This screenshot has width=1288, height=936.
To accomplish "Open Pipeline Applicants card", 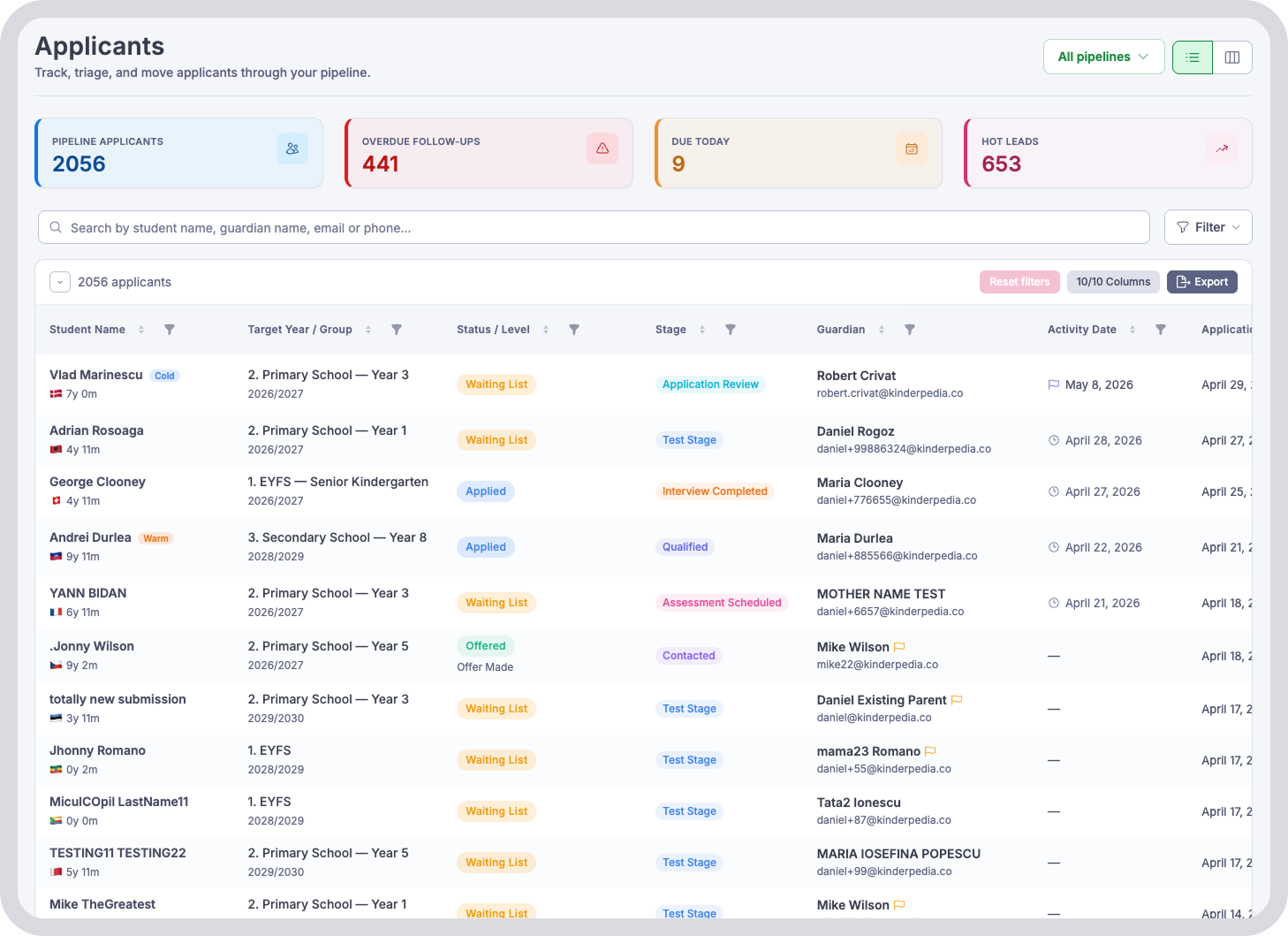I will tap(178, 153).
